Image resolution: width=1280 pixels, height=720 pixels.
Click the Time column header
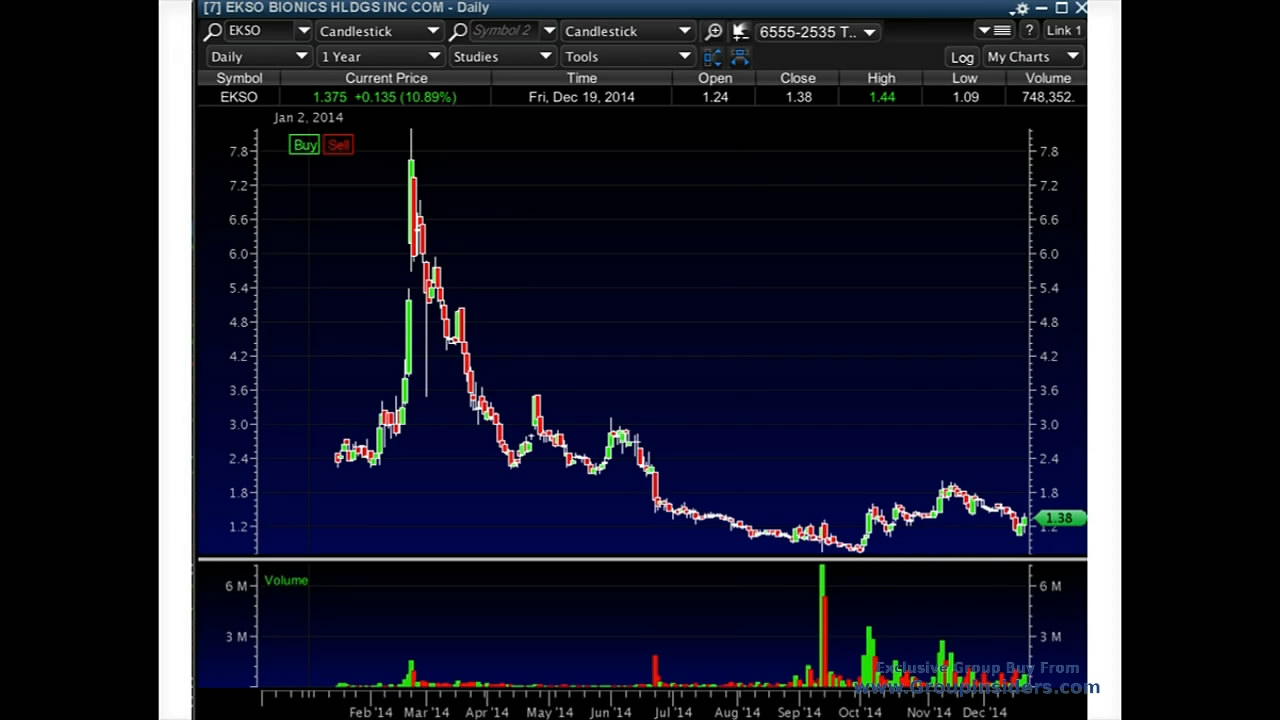pos(581,78)
